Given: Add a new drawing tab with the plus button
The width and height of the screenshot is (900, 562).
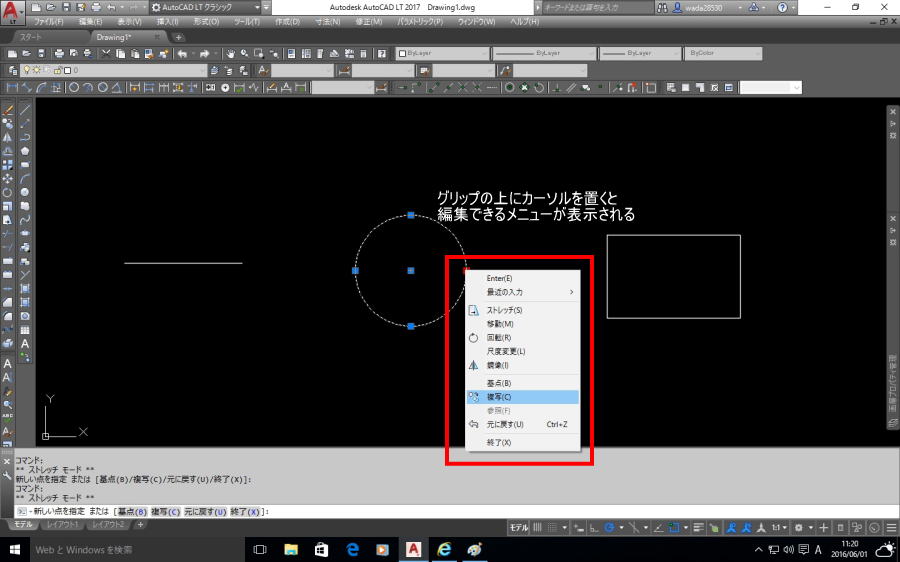Looking at the screenshot, I should pyautogui.click(x=179, y=37).
